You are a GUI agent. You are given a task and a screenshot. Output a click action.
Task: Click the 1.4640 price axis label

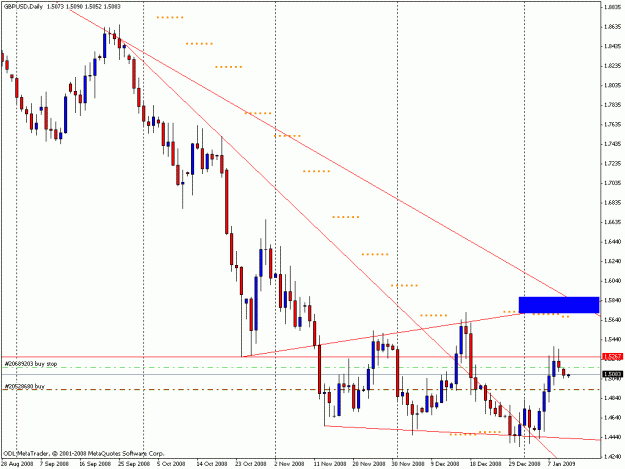point(613,418)
